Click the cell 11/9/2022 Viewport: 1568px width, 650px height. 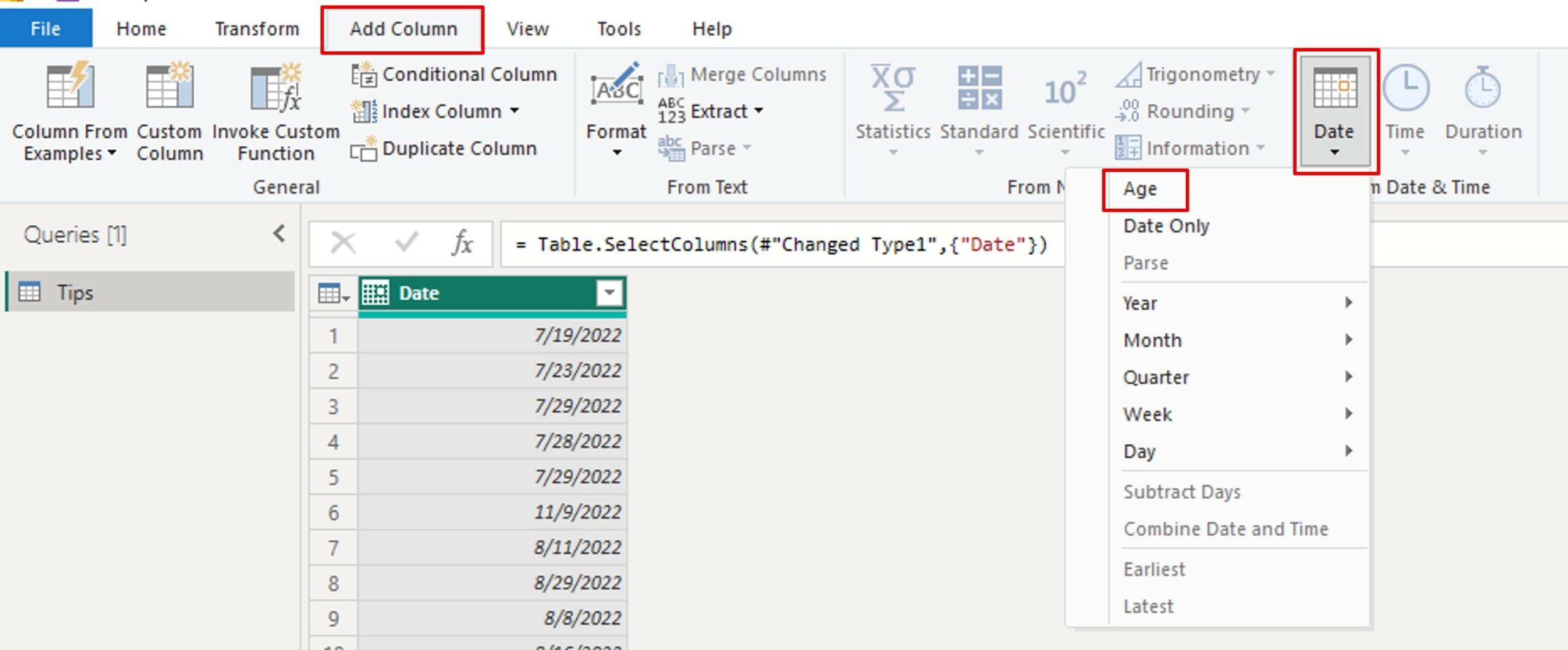(x=492, y=512)
